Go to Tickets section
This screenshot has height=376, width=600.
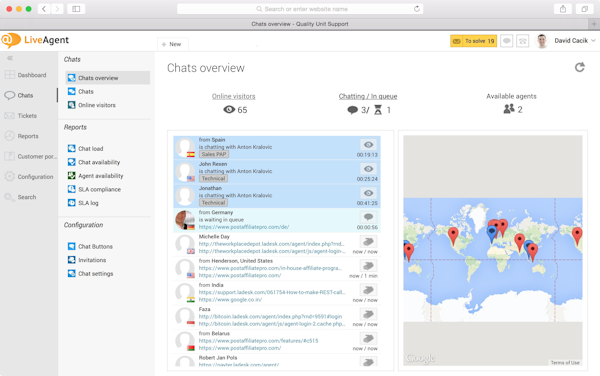click(x=21, y=116)
